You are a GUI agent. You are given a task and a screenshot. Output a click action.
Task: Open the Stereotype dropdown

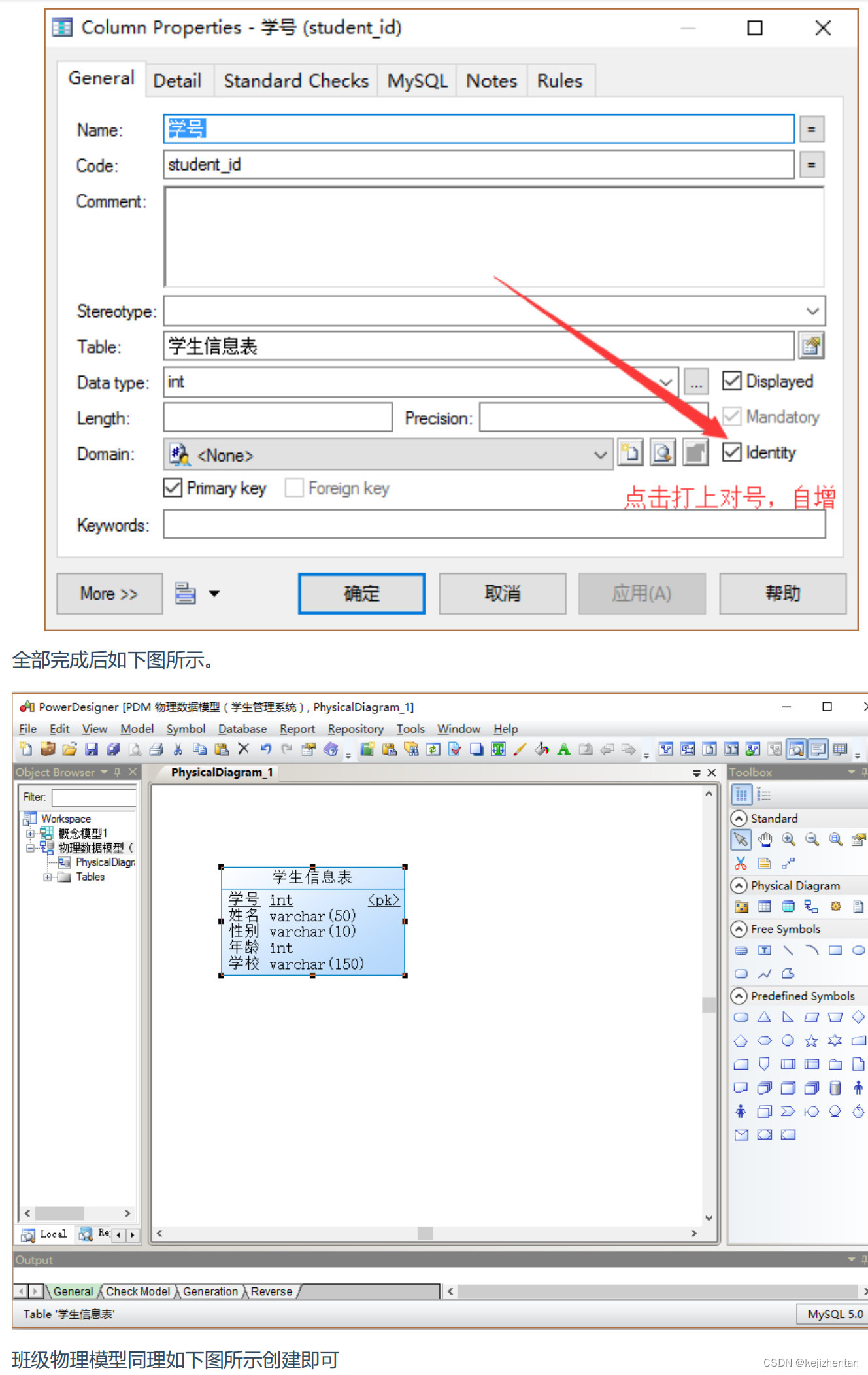pos(812,311)
